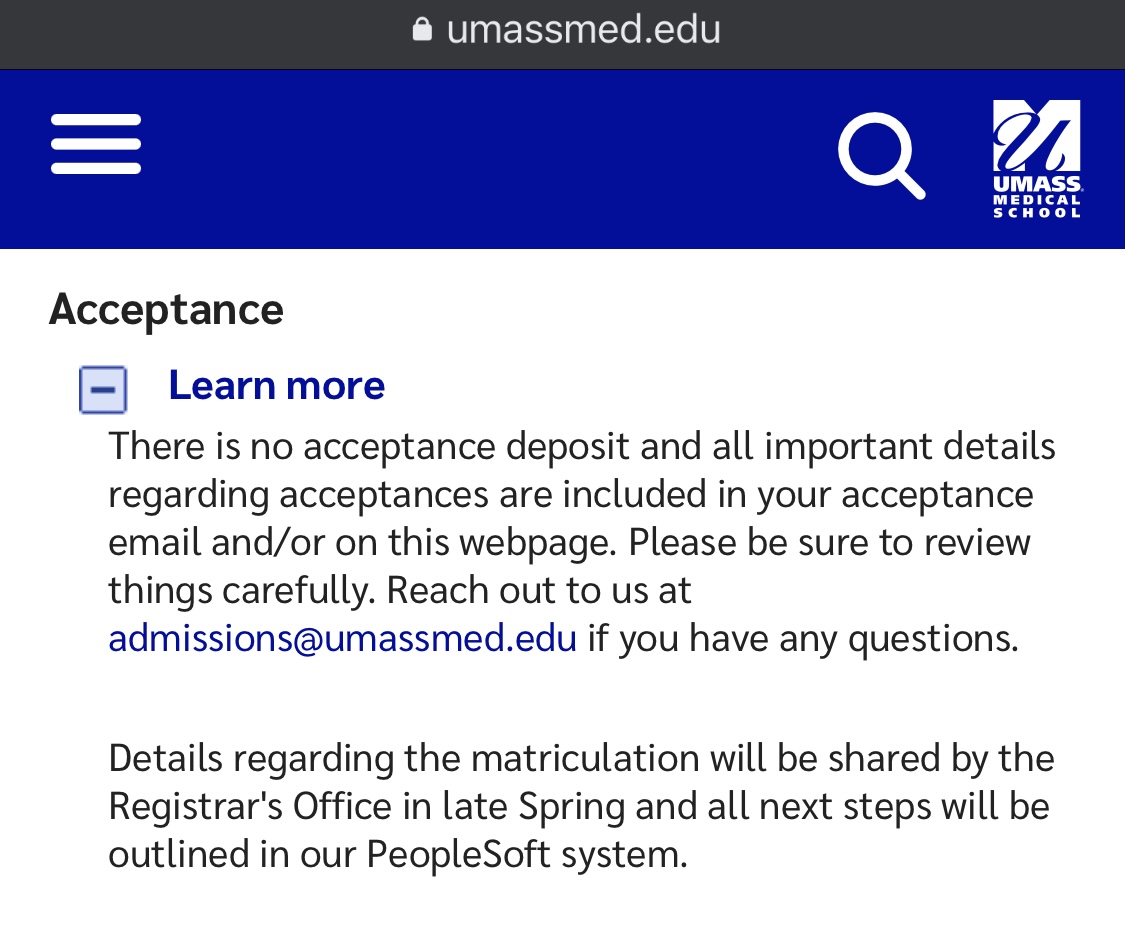Go home via the UMass Medical School logo
Screen dimensions: 1125x951
pos(1037,159)
